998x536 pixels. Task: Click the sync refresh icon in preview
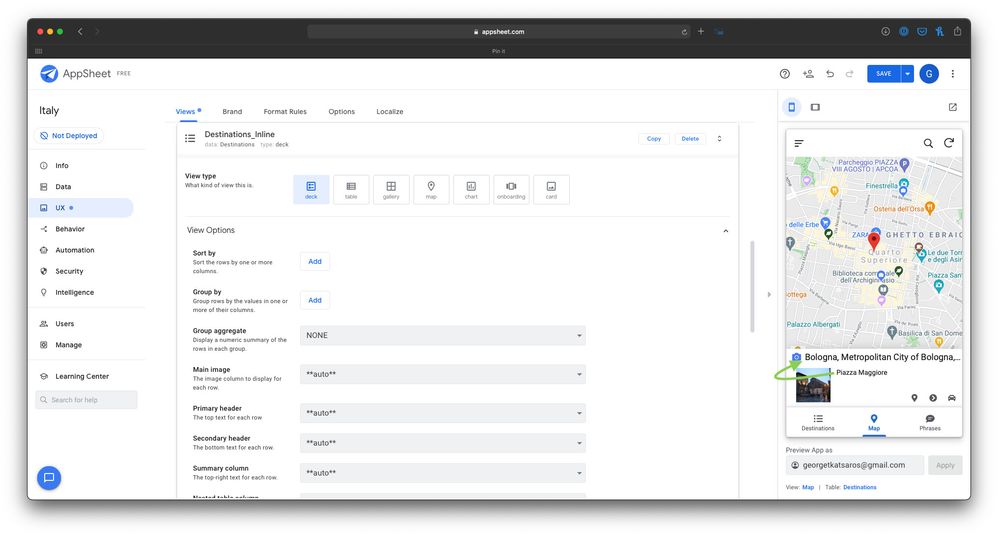pos(949,143)
